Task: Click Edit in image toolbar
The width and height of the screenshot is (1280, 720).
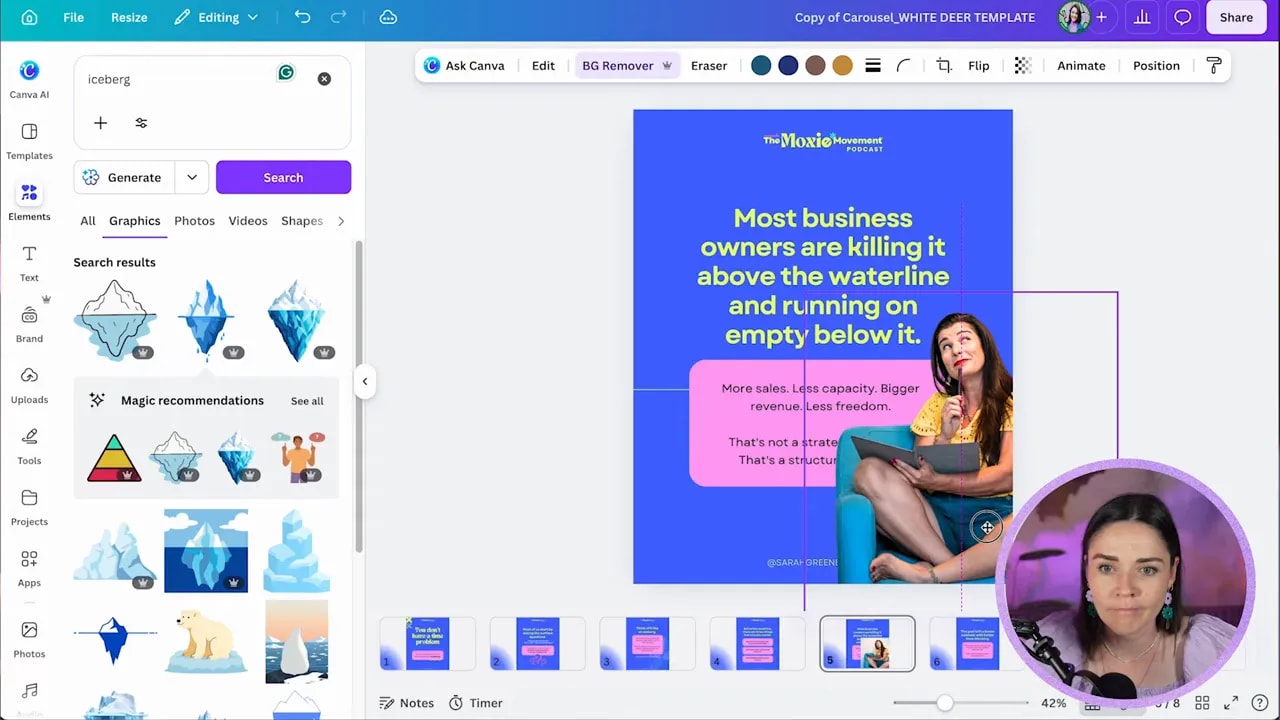Action: 543,66
